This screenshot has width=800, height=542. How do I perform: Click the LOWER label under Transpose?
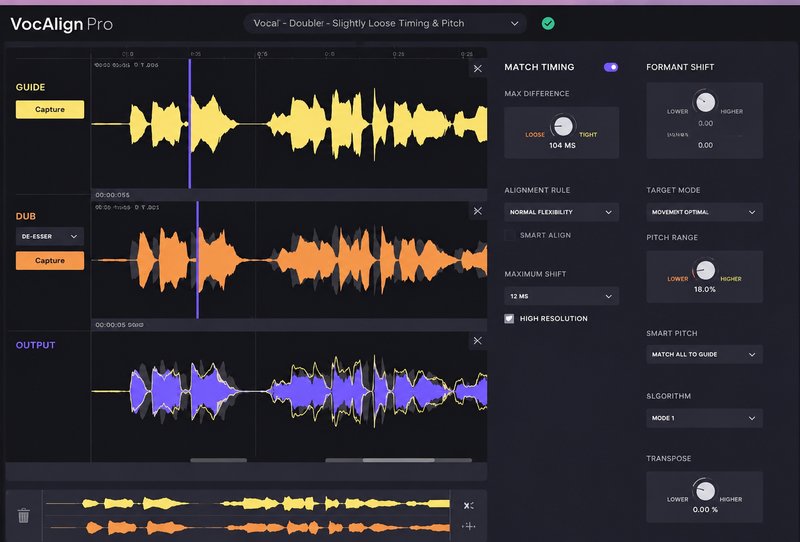point(678,500)
